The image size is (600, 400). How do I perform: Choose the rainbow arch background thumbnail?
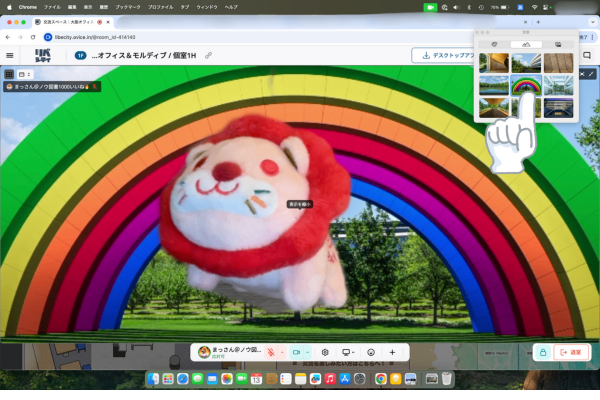tap(526, 85)
